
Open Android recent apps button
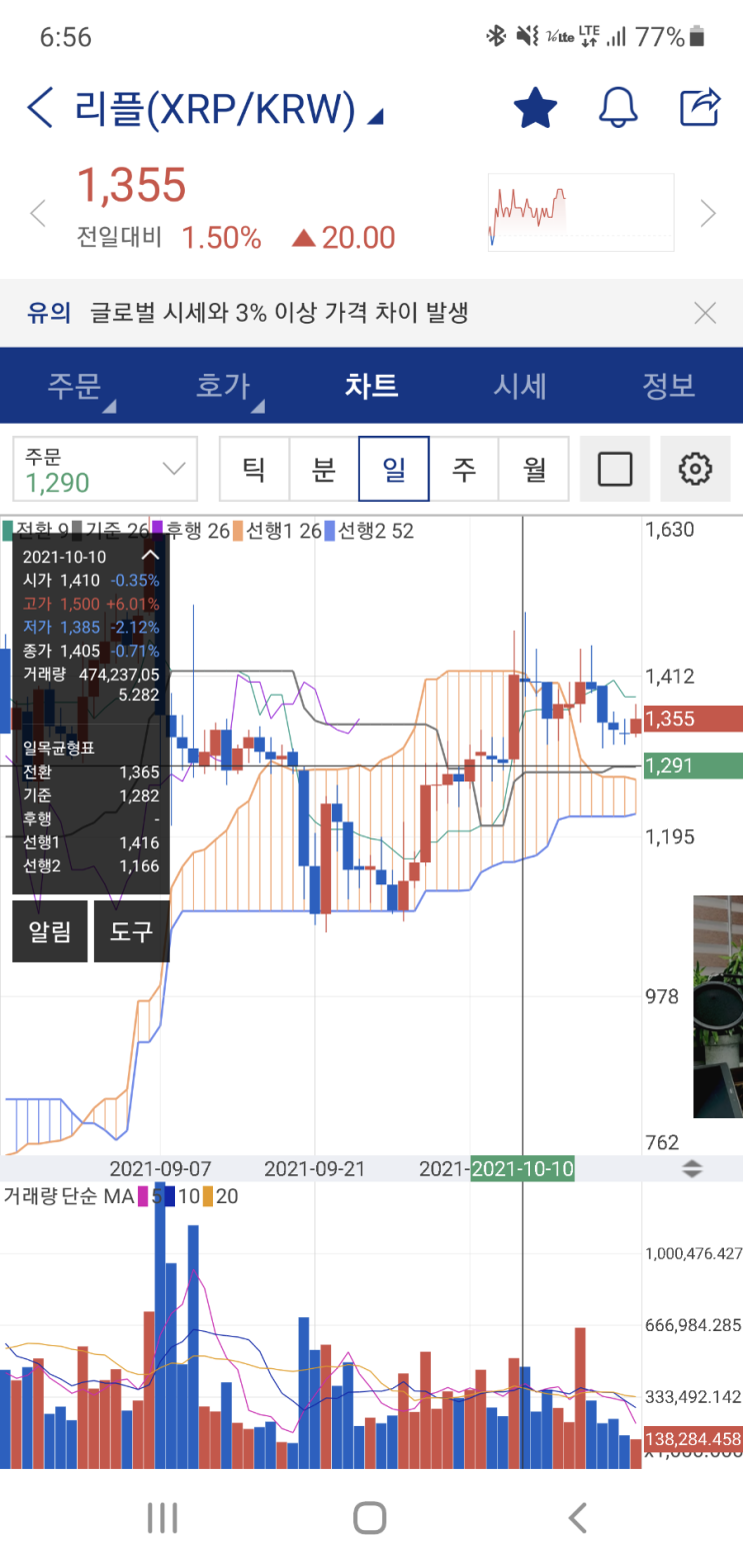pyautogui.click(x=162, y=1518)
